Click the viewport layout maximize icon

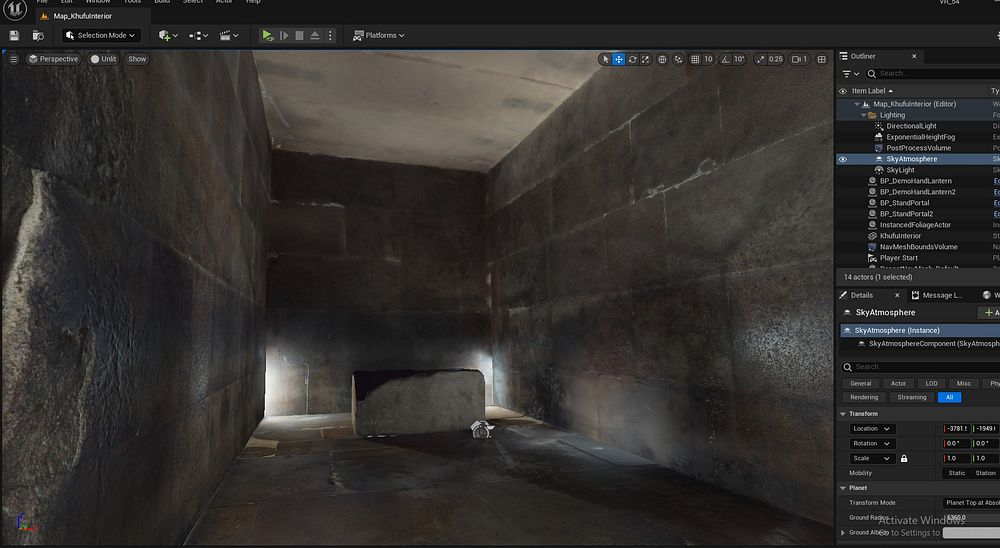pyautogui.click(x=822, y=59)
